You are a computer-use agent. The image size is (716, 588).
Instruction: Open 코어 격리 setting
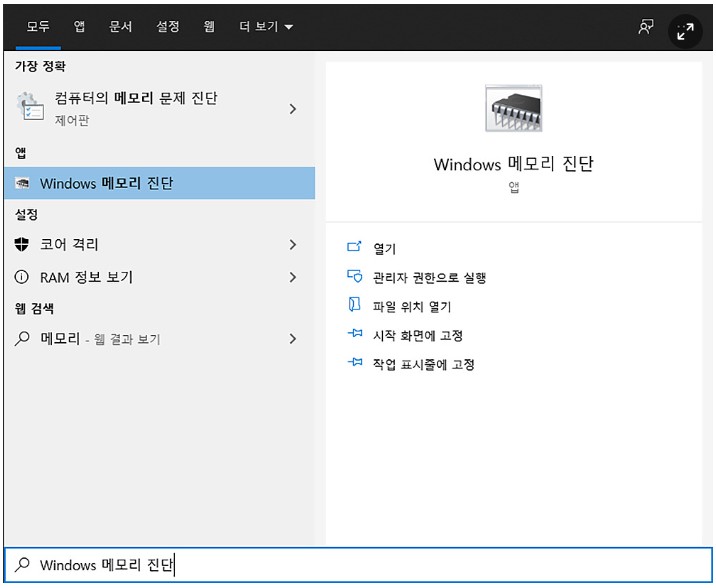tap(159, 245)
